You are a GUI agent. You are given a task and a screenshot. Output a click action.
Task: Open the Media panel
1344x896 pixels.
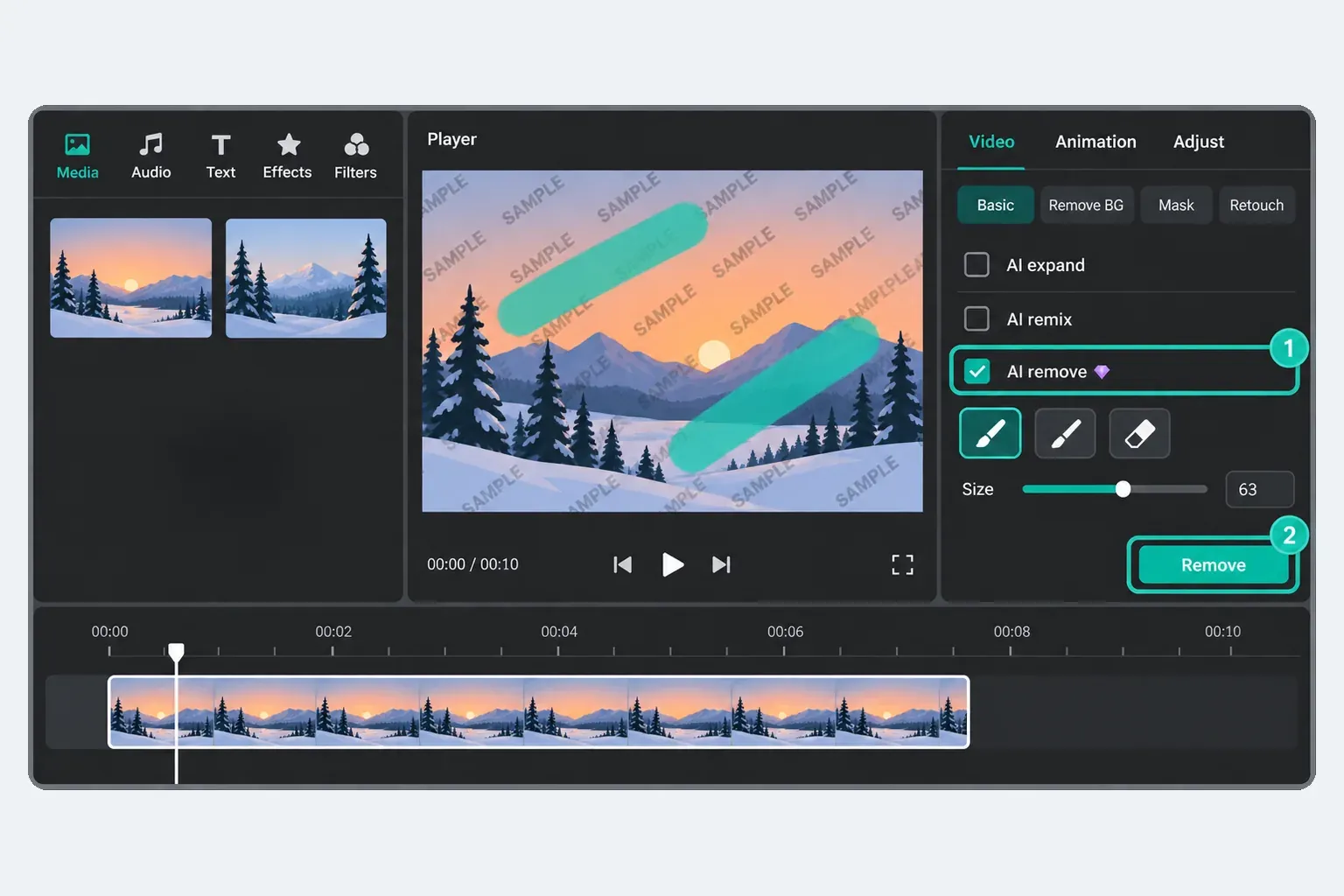(x=77, y=157)
